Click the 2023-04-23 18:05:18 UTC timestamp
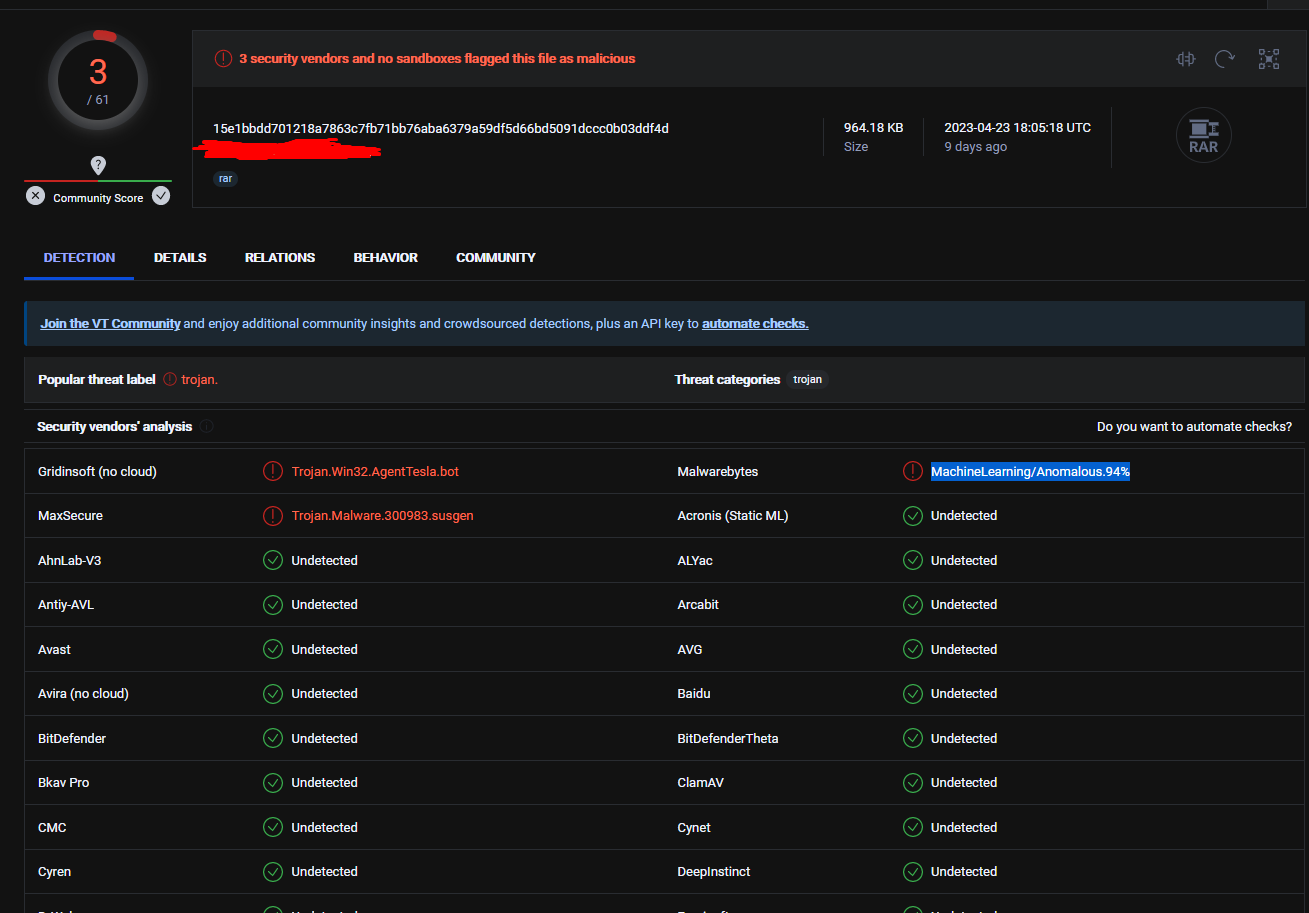1309x913 pixels. (x=1018, y=128)
